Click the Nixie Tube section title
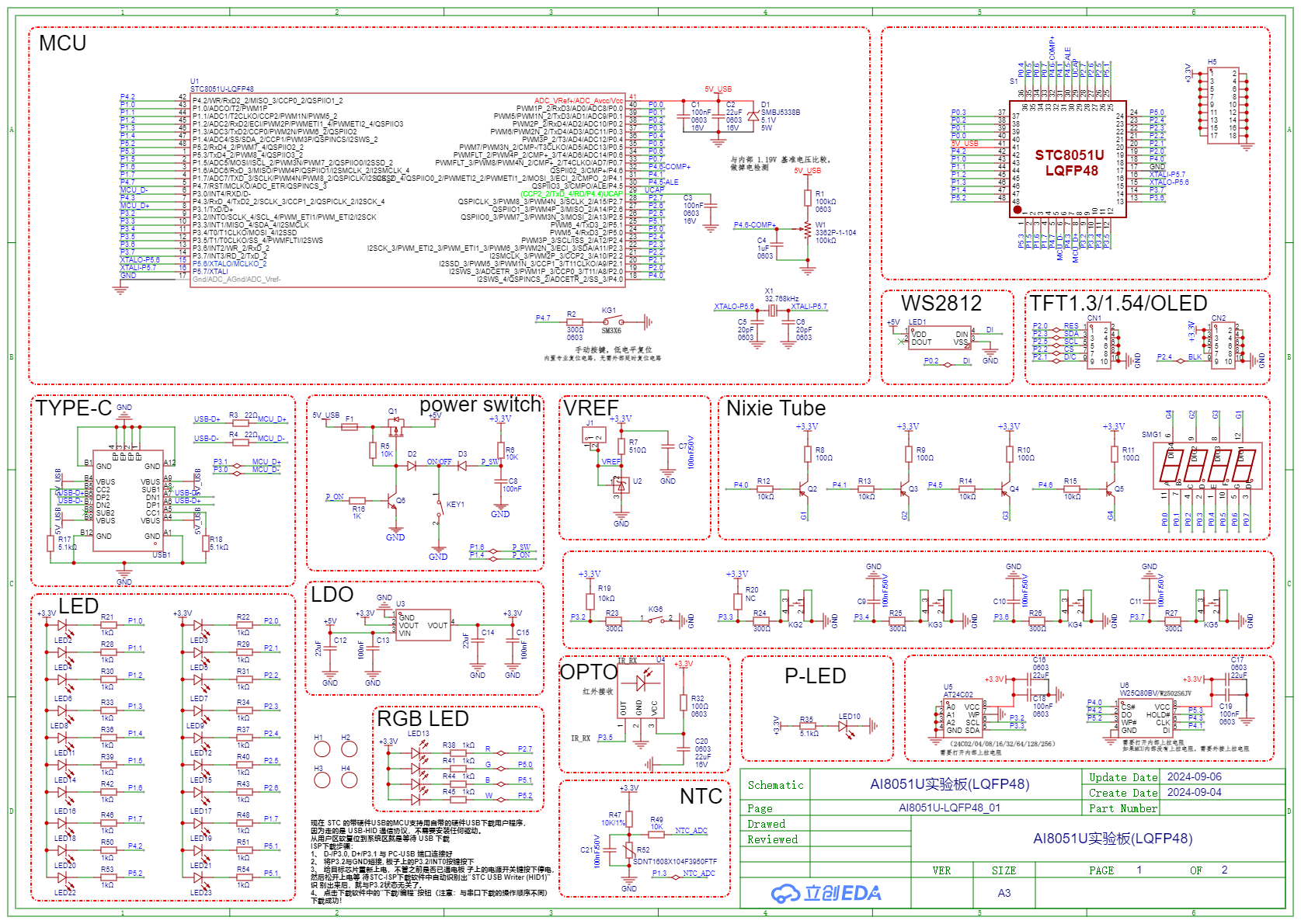Viewport: 1301px width, 924px height. (775, 408)
